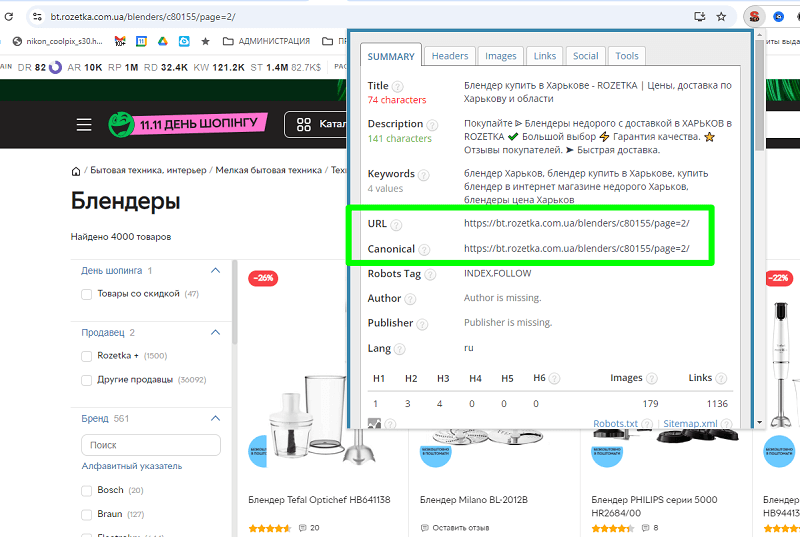Click the PHILIPS blender star rating
The height and width of the screenshot is (537, 800).
pyautogui.click(x=612, y=528)
